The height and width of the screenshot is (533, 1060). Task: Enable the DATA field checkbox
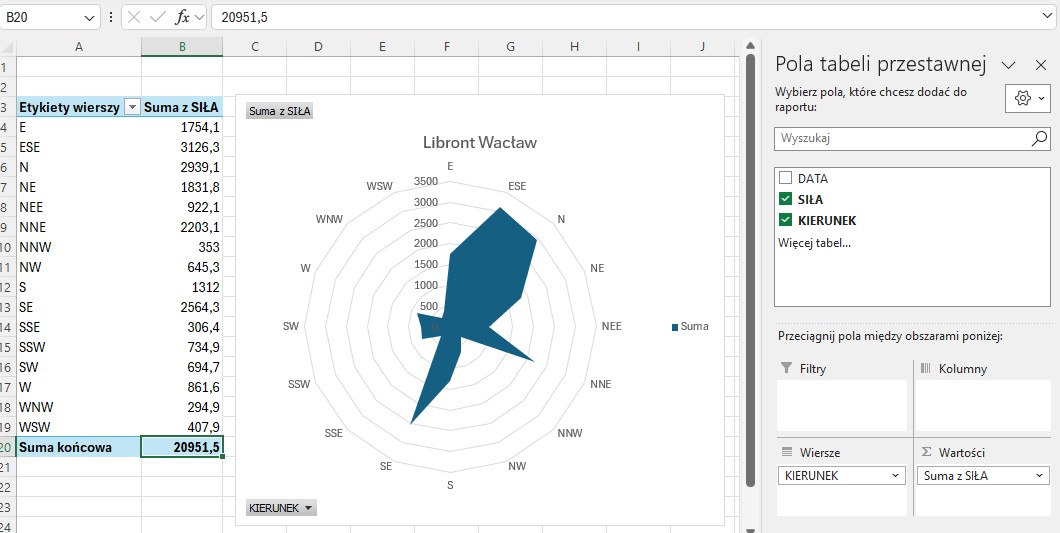[x=785, y=178]
